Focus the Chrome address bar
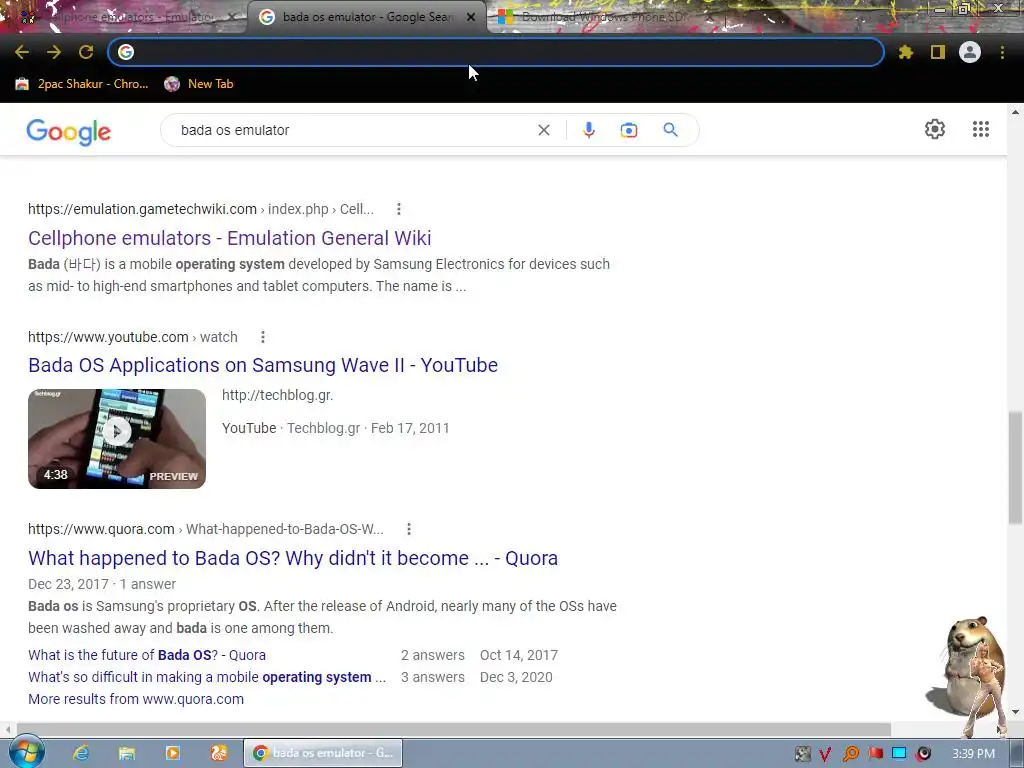The width and height of the screenshot is (1024, 768). coord(496,52)
